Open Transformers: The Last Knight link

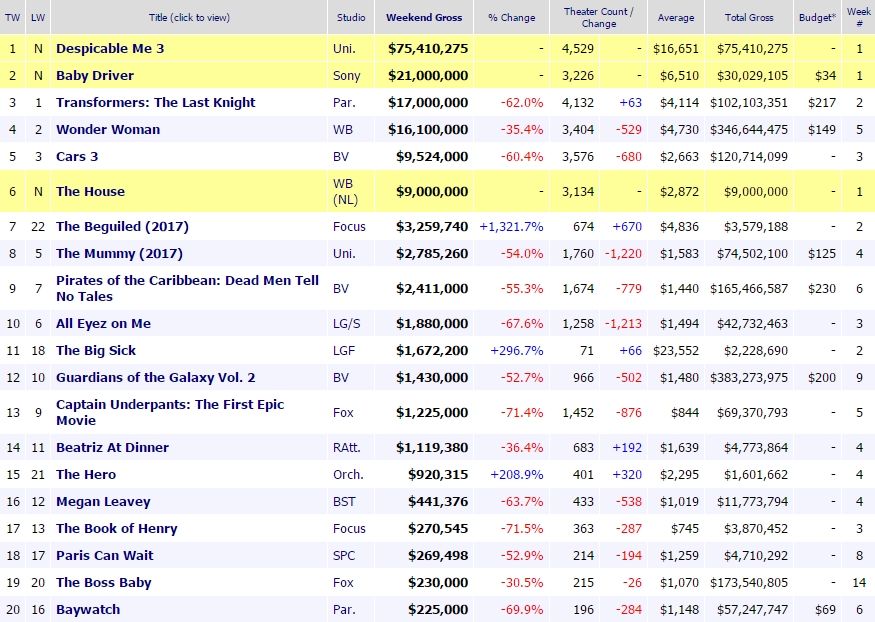click(156, 103)
